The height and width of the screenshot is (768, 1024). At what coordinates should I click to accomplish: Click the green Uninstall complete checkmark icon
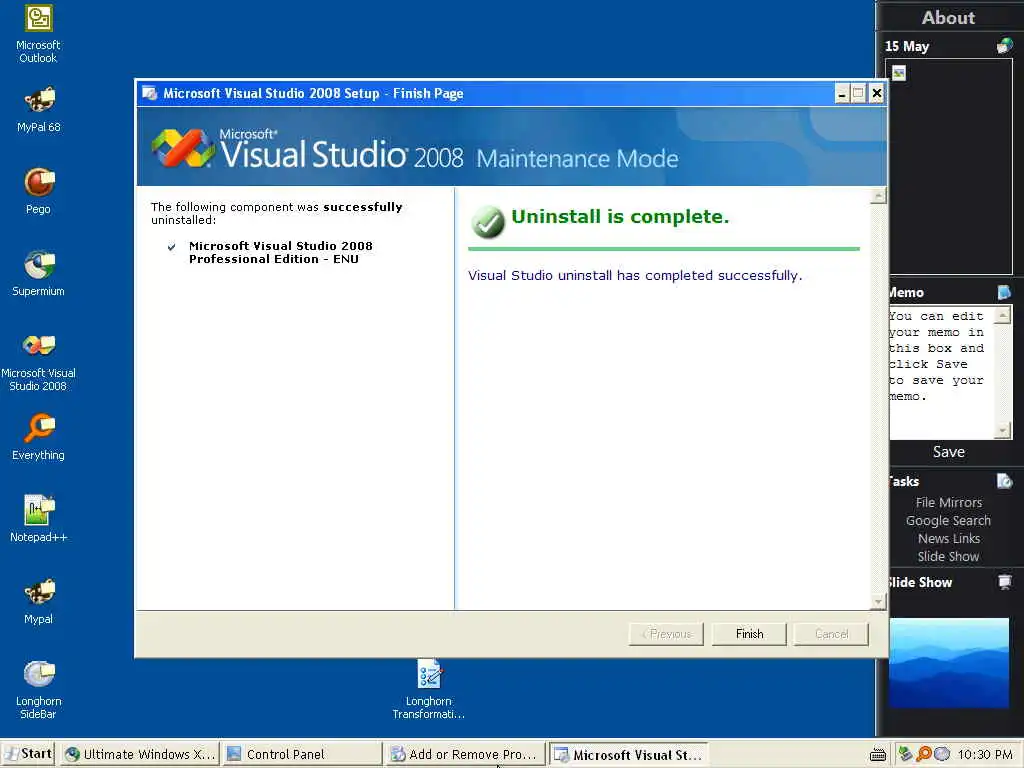click(488, 222)
